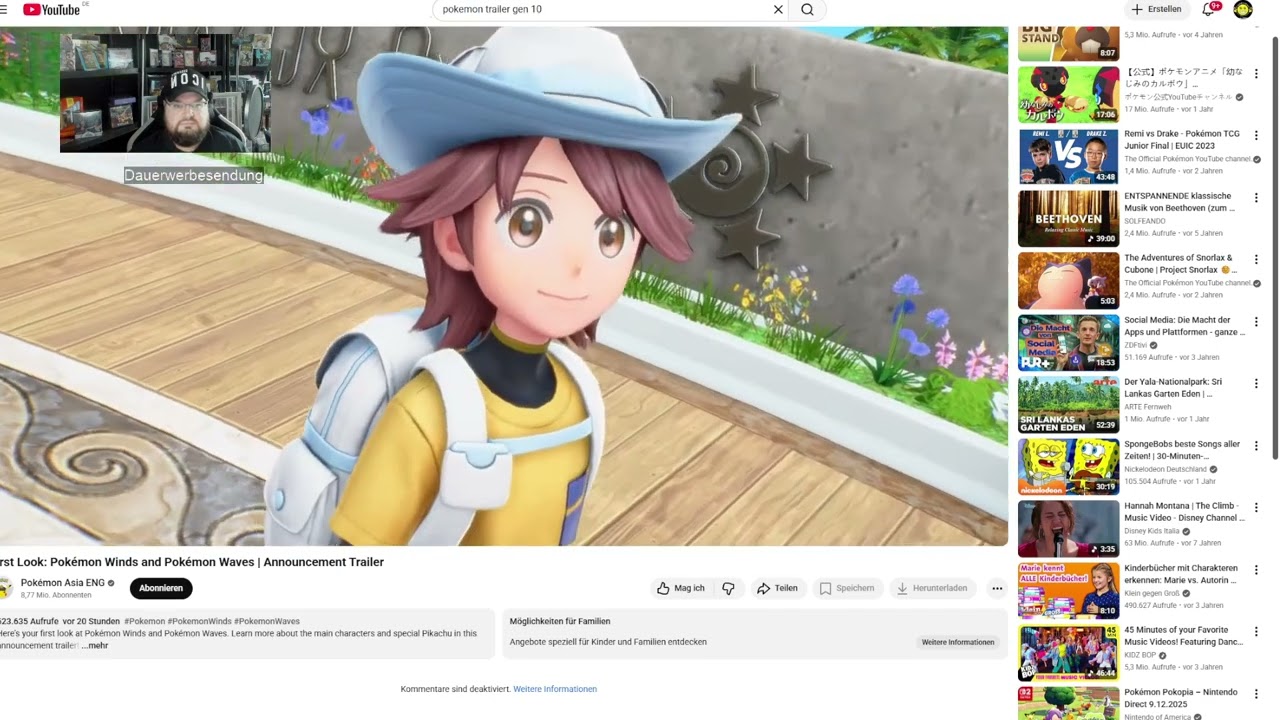The image size is (1280, 720).
Task: Click the Speichern save button
Action: (847, 588)
